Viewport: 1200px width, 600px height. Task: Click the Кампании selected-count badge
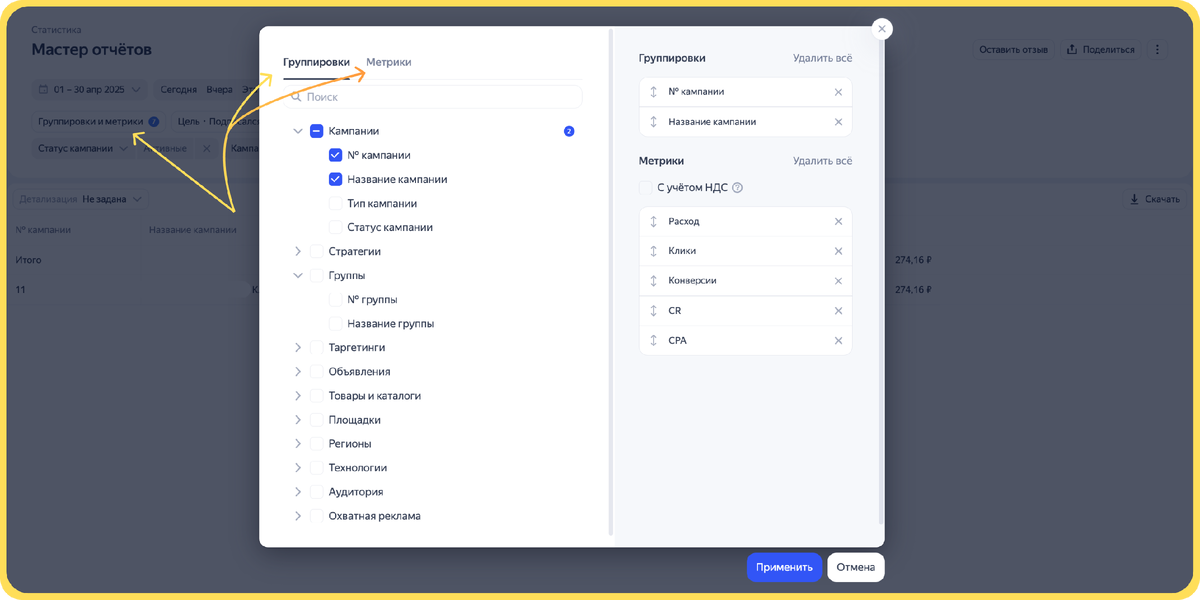click(x=569, y=131)
